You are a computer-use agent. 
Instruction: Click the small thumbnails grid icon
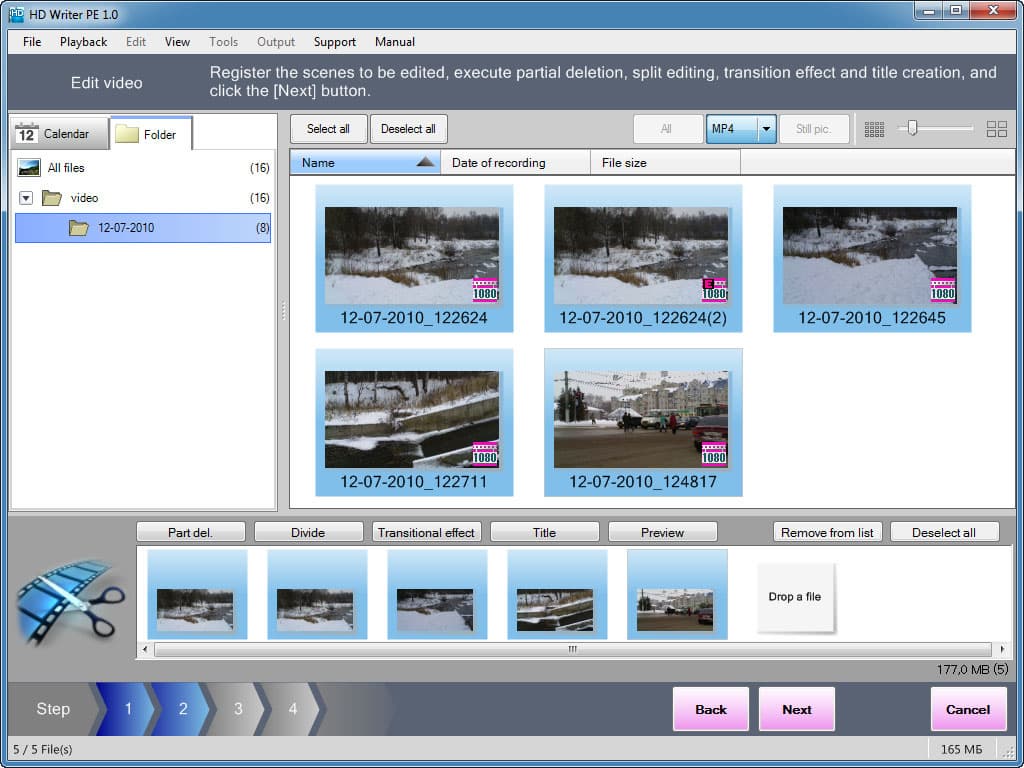(874, 129)
